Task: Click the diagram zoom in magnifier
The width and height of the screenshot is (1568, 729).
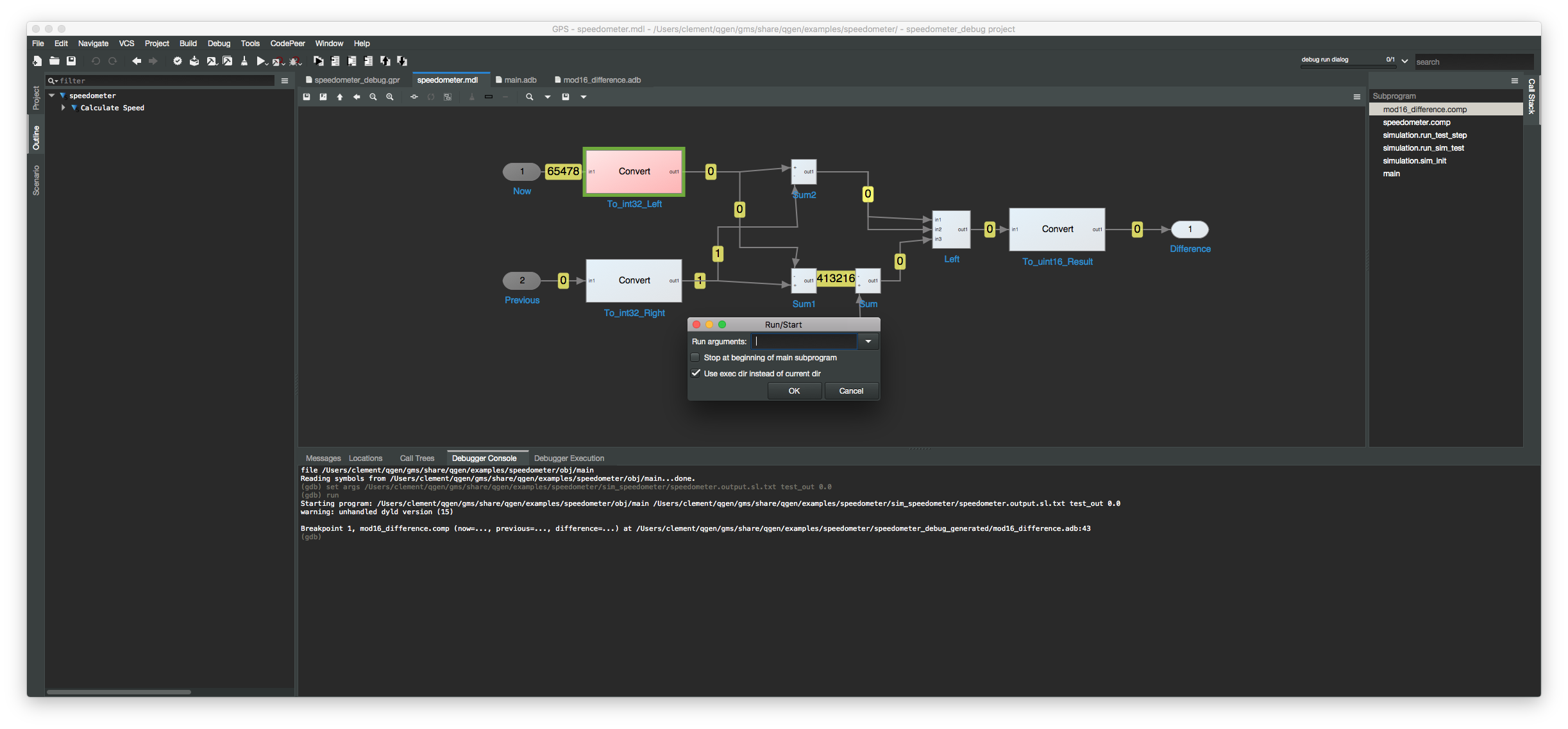Action: click(x=390, y=97)
